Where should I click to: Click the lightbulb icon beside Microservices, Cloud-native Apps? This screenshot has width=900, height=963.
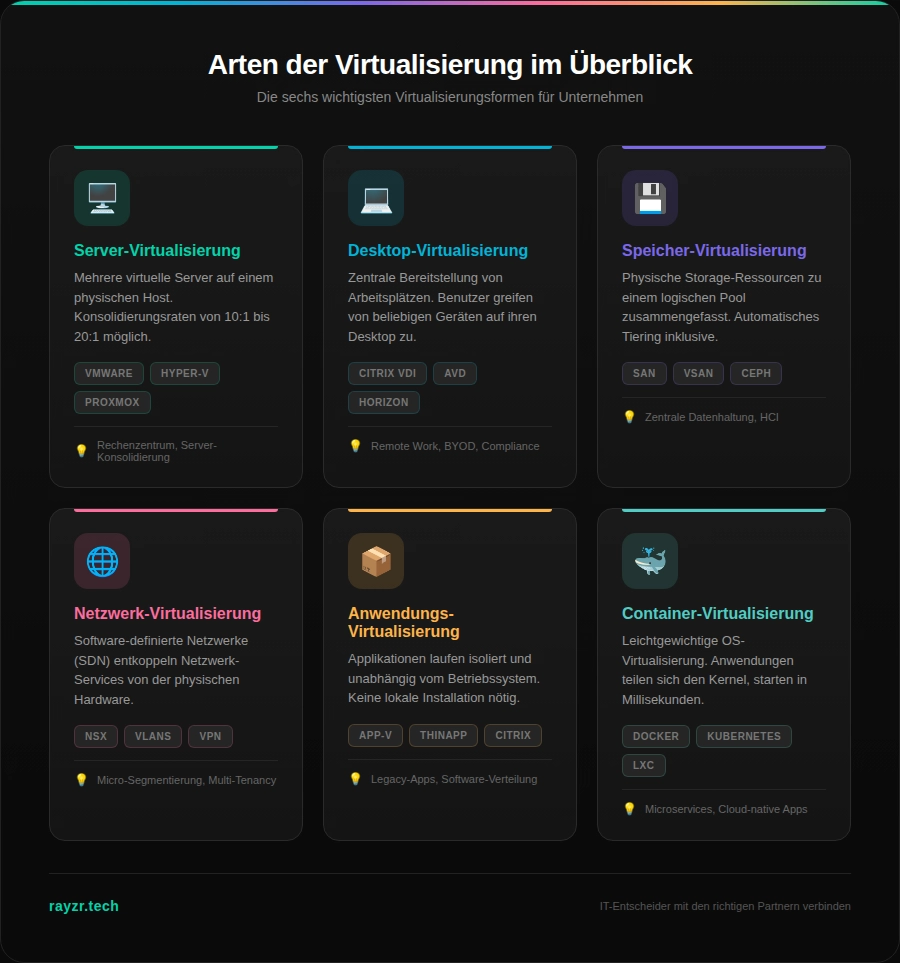point(629,809)
